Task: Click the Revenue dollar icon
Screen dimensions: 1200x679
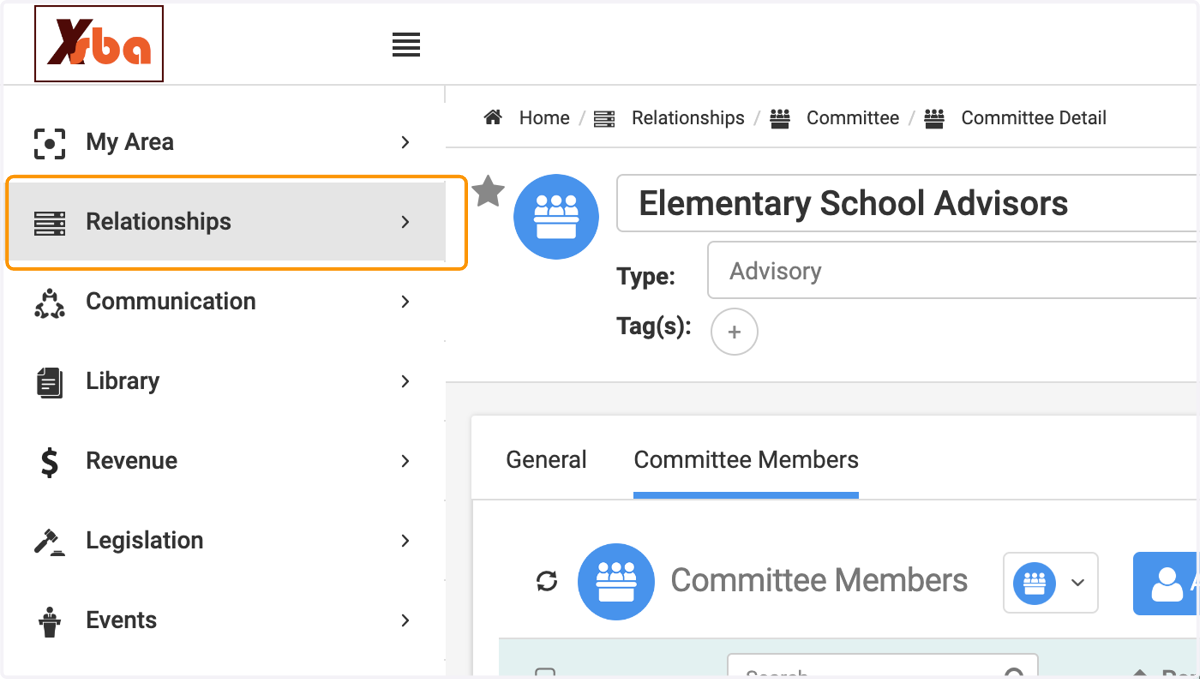Action: 49,462
